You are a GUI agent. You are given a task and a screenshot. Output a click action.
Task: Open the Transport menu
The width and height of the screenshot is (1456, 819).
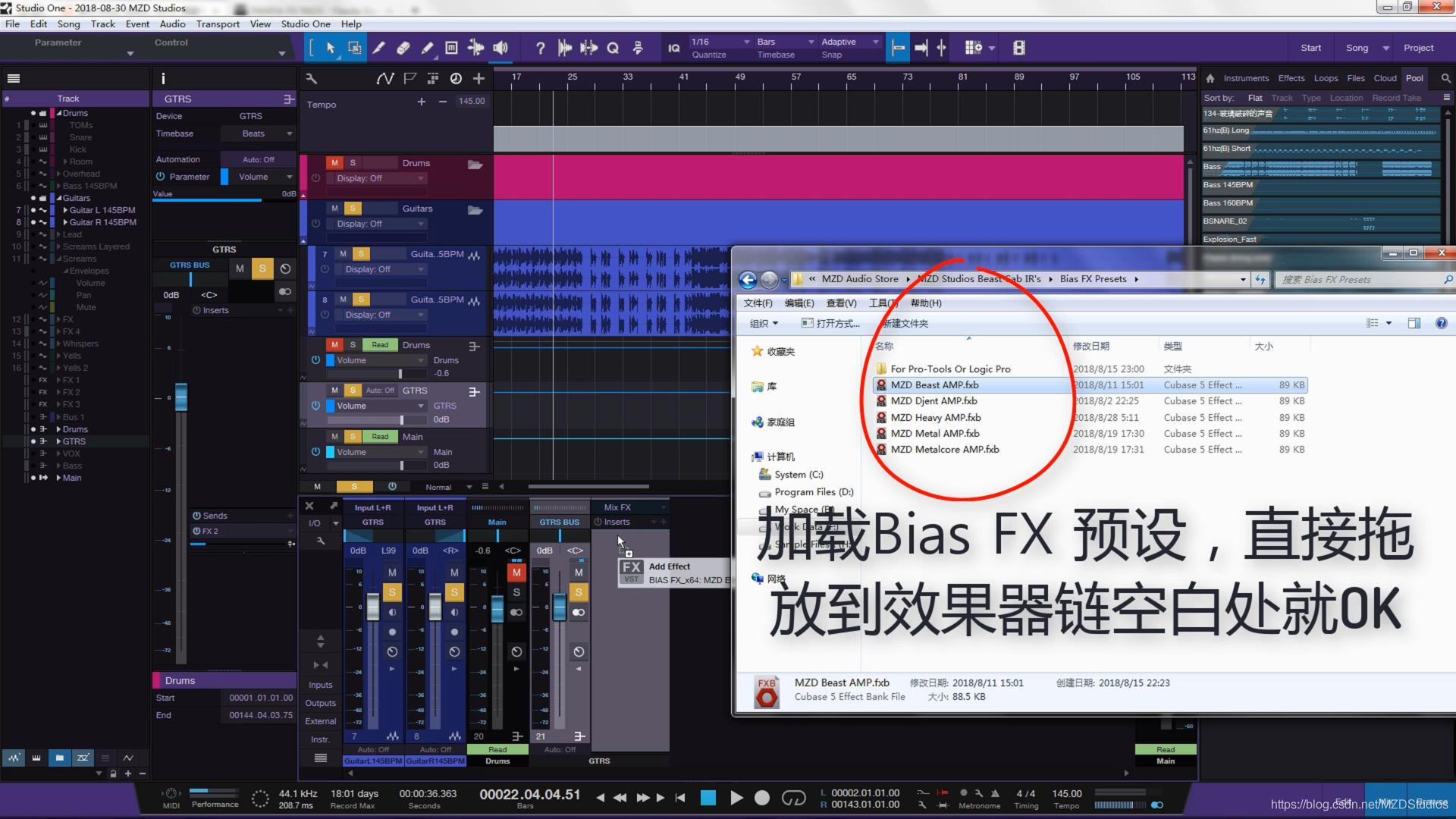pyautogui.click(x=218, y=24)
